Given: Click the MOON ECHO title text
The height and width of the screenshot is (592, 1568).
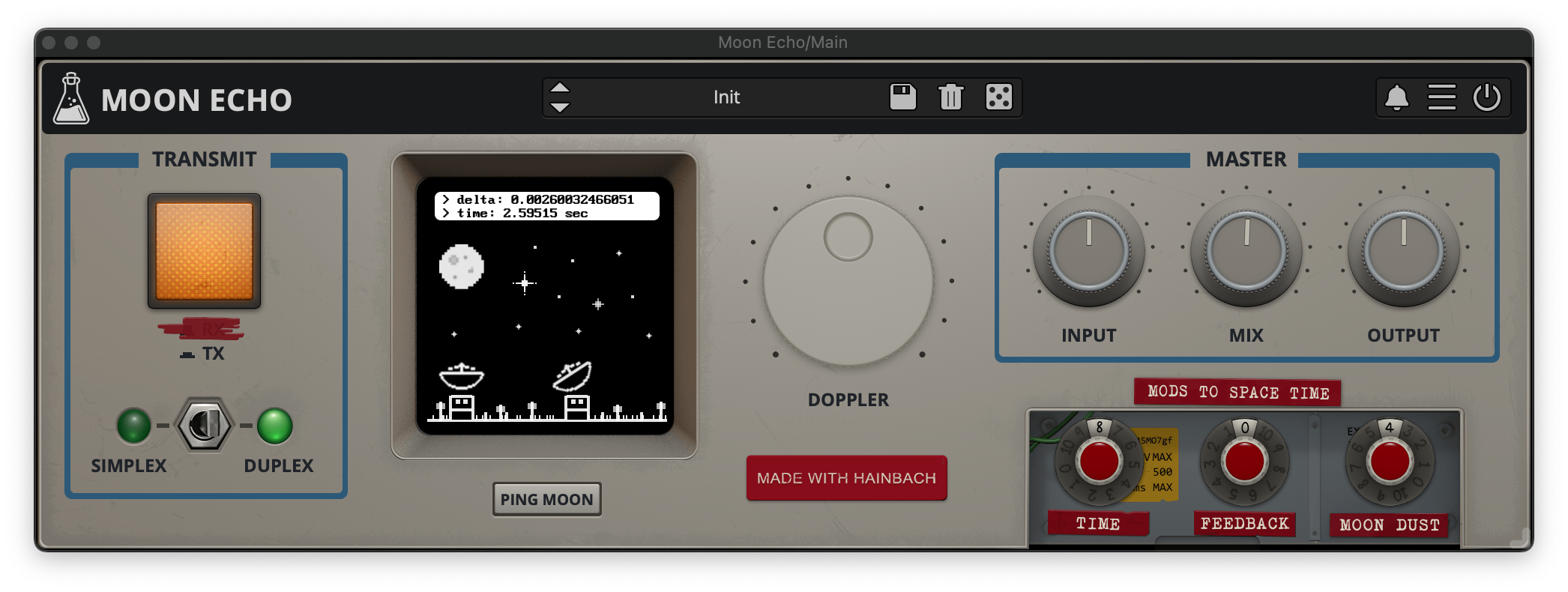Looking at the screenshot, I should (x=196, y=100).
